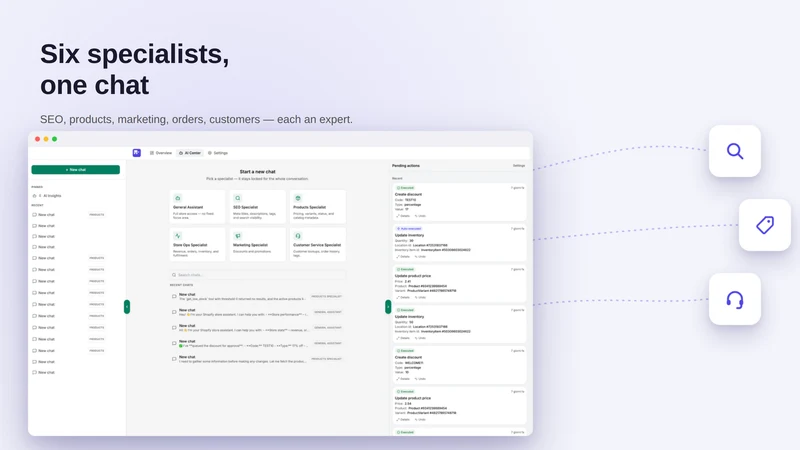Click 'Update product price' title with price 2.41

[x=413, y=276]
